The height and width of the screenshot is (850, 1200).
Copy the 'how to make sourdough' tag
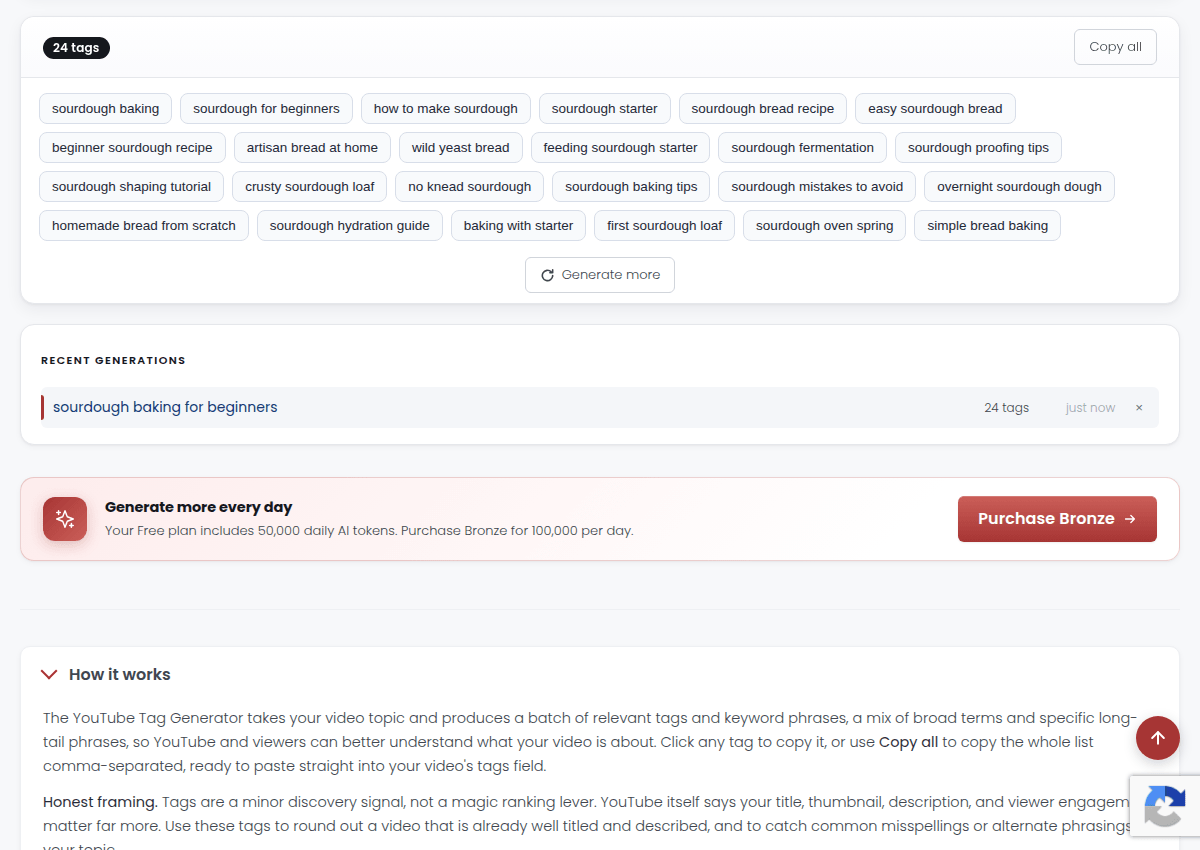tap(446, 109)
